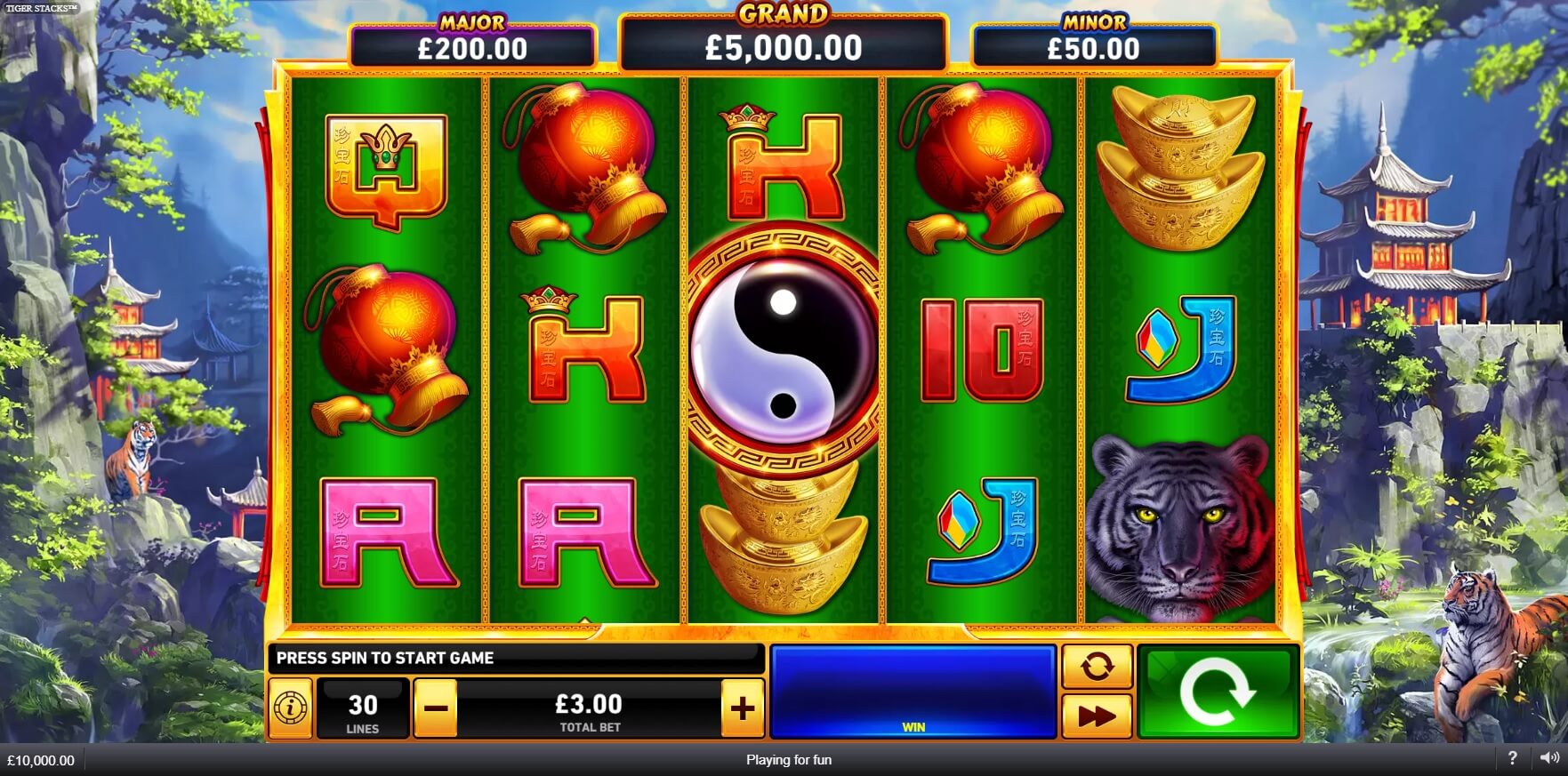Click gold ingot symbol on fifth reel

pyautogui.click(x=1179, y=167)
